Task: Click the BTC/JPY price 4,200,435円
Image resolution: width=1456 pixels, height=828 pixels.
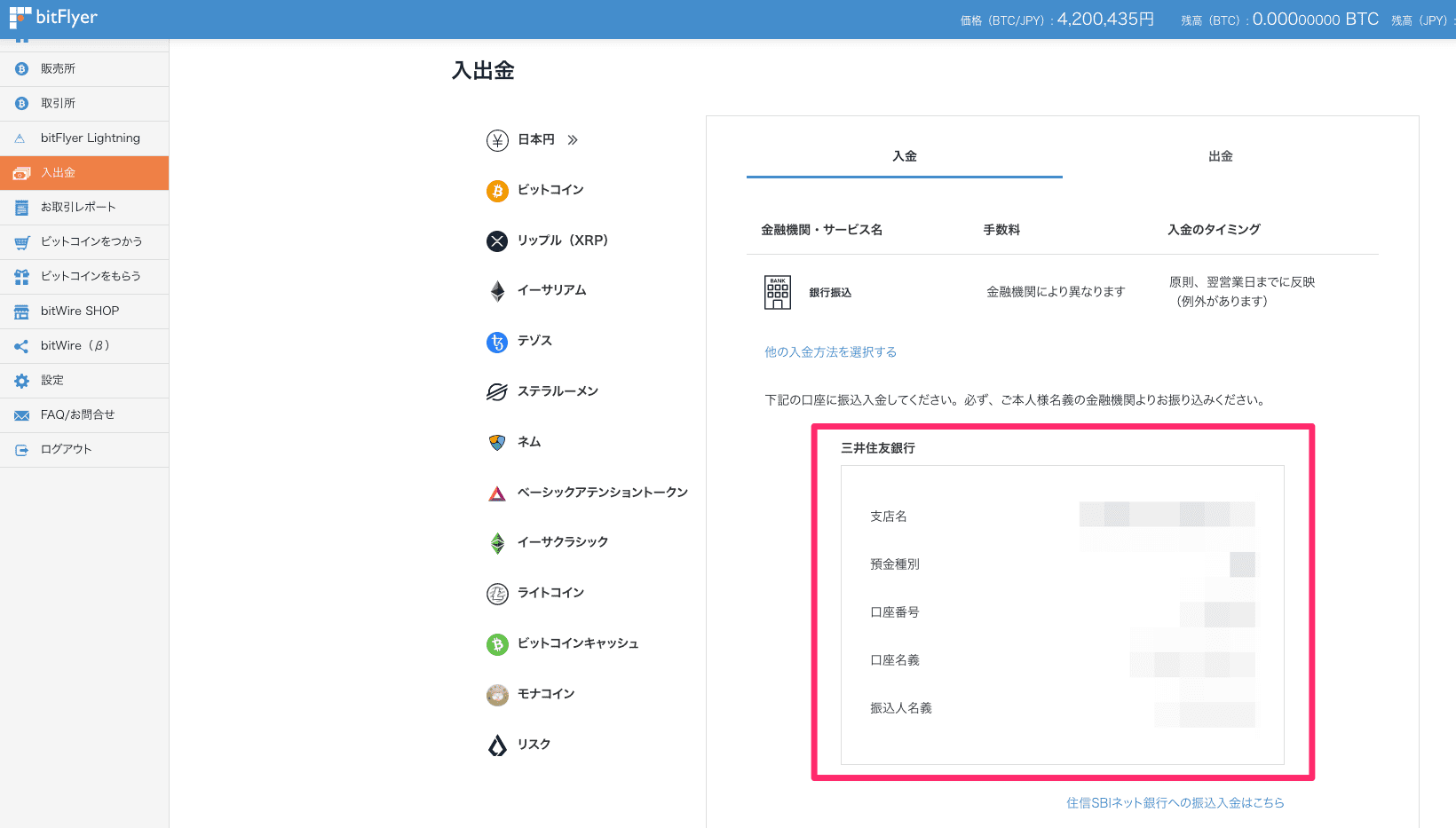Action: pyautogui.click(x=1105, y=19)
